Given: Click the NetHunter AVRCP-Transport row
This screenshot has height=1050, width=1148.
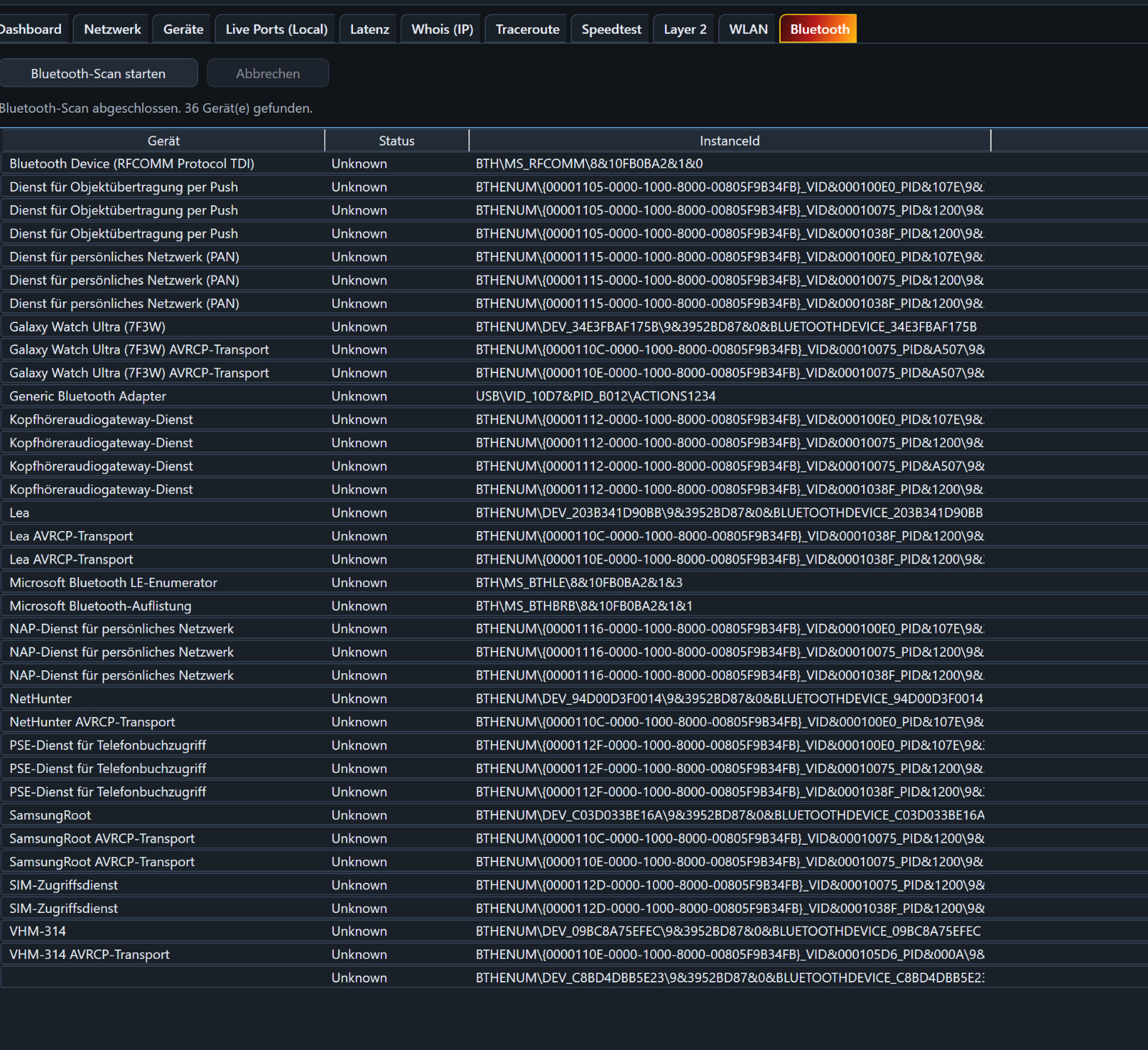Looking at the screenshot, I should [x=574, y=722].
